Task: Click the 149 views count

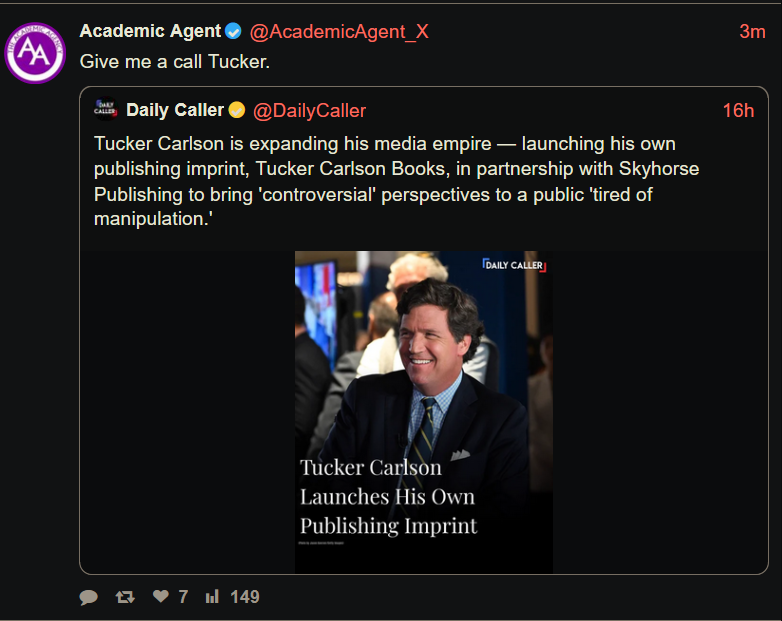Action: pyautogui.click(x=245, y=597)
